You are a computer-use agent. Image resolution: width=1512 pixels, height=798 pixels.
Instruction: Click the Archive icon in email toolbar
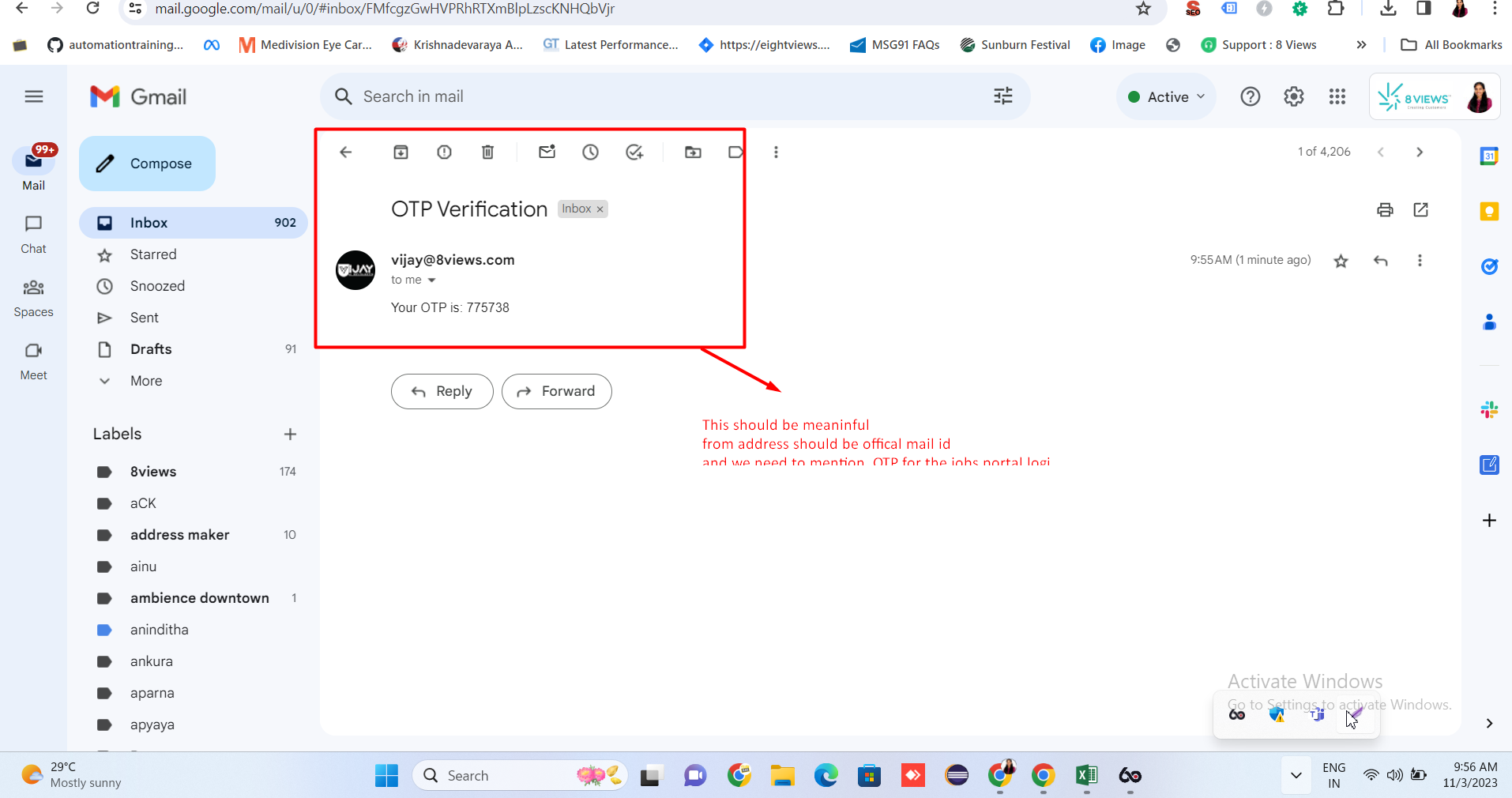401,152
